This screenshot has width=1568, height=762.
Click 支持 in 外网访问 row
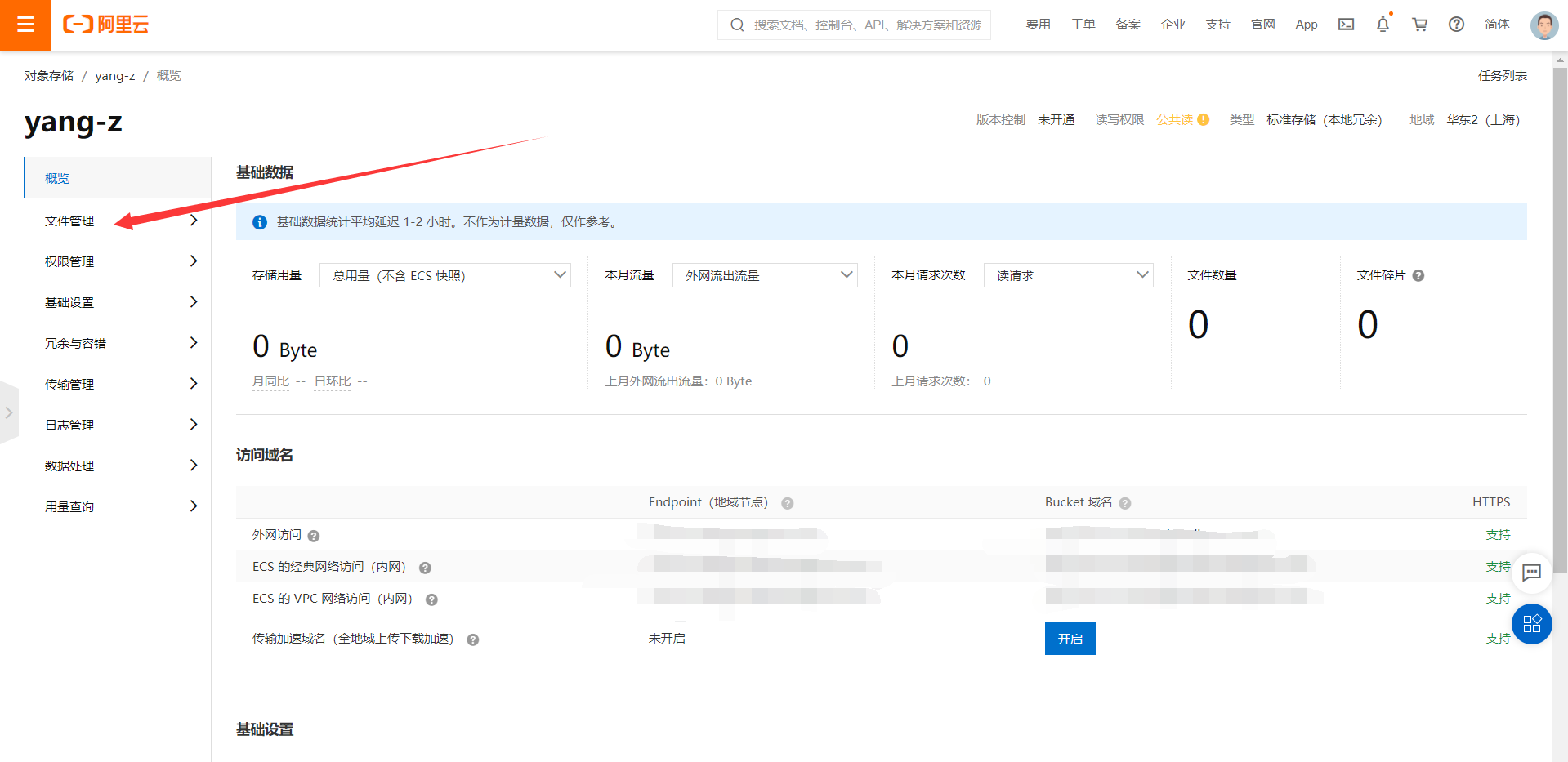[1498, 535]
